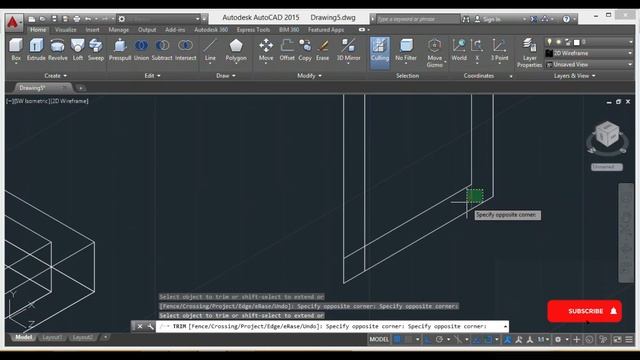Open the Help question mark icon
The height and width of the screenshot is (360, 640).
pos(566,19)
